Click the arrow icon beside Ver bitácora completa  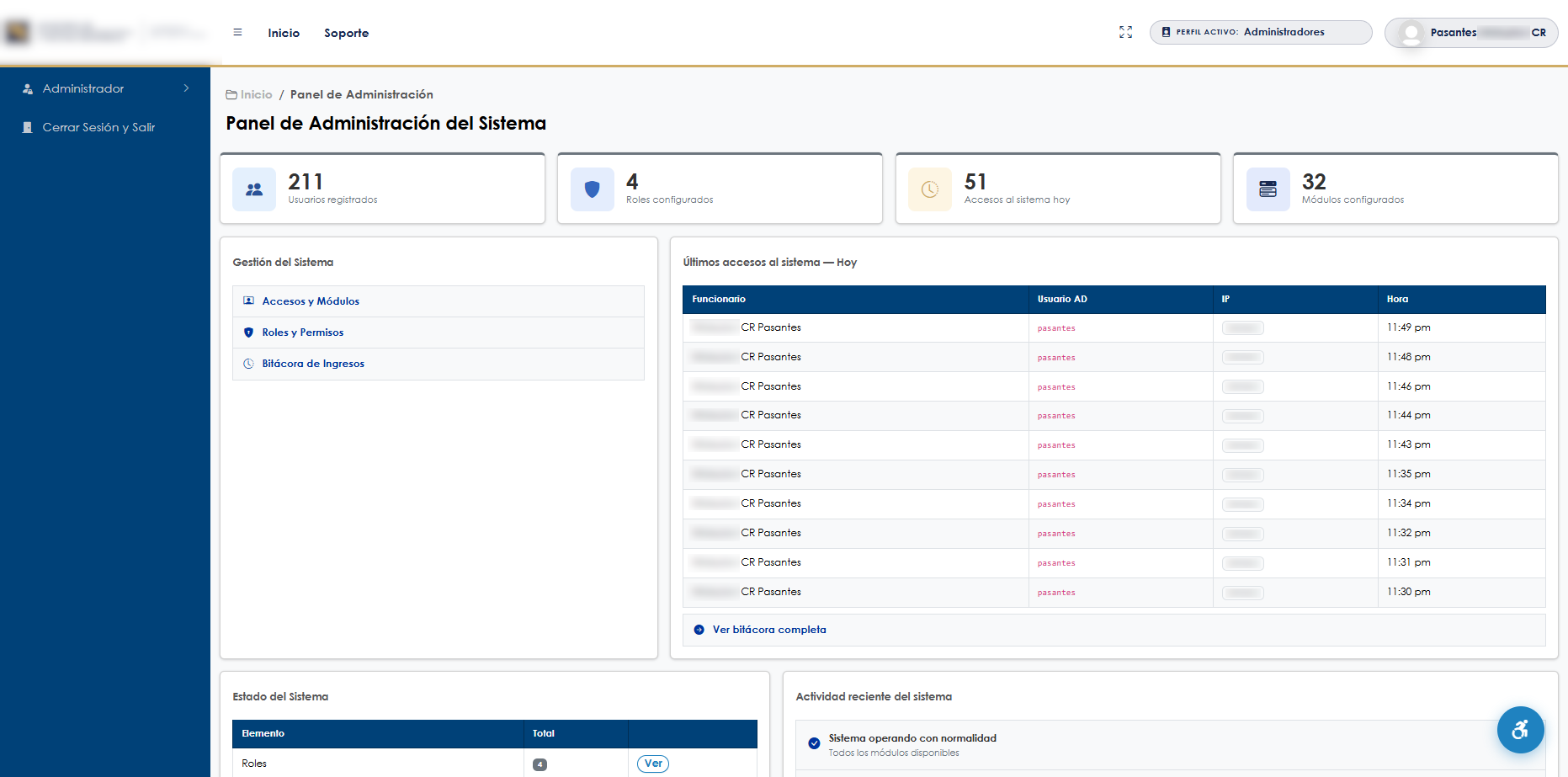coord(699,630)
